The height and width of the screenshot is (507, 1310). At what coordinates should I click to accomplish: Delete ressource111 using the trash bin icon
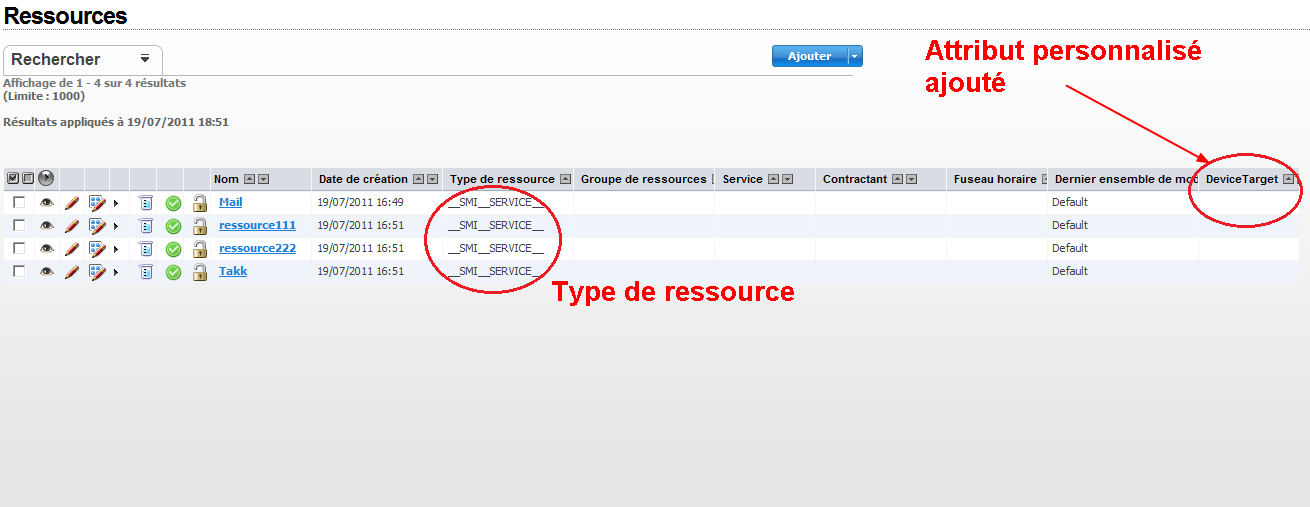click(x=145, y=225)
